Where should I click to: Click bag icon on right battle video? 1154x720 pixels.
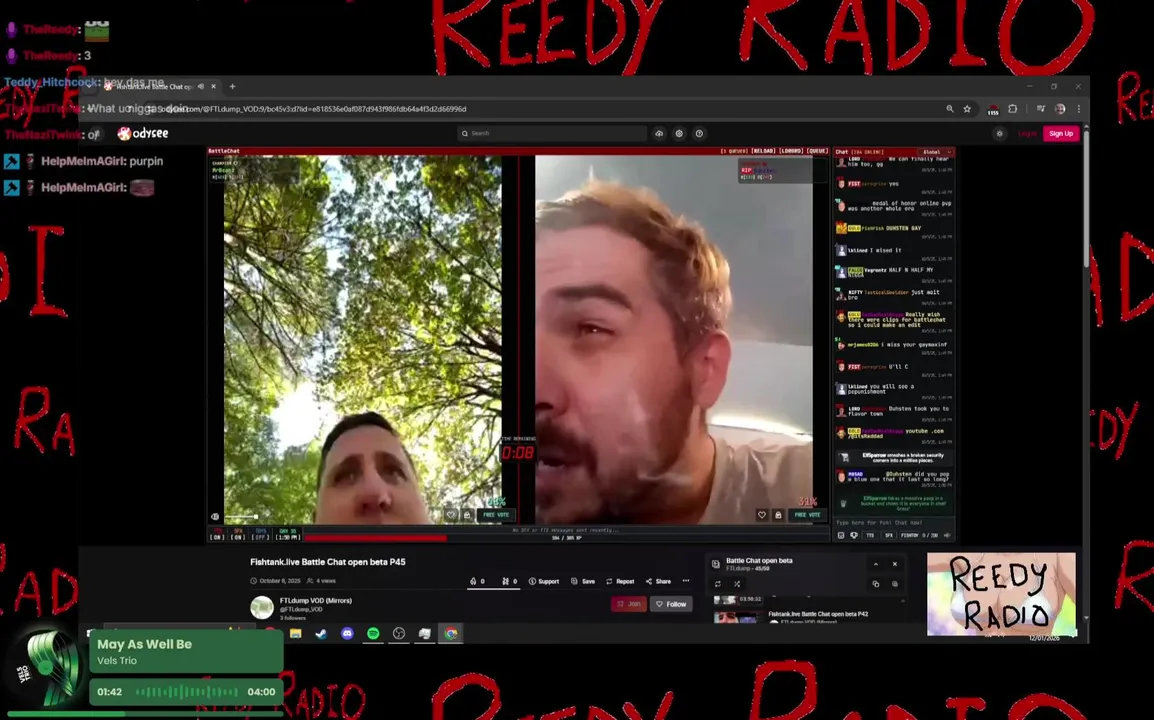click(x=778, y=515)
